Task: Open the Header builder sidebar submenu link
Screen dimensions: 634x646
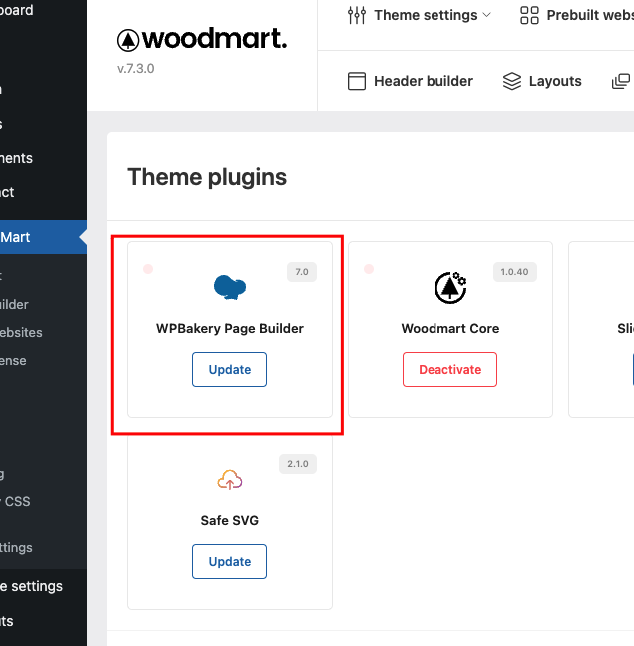Action: (x=14, y=304)
